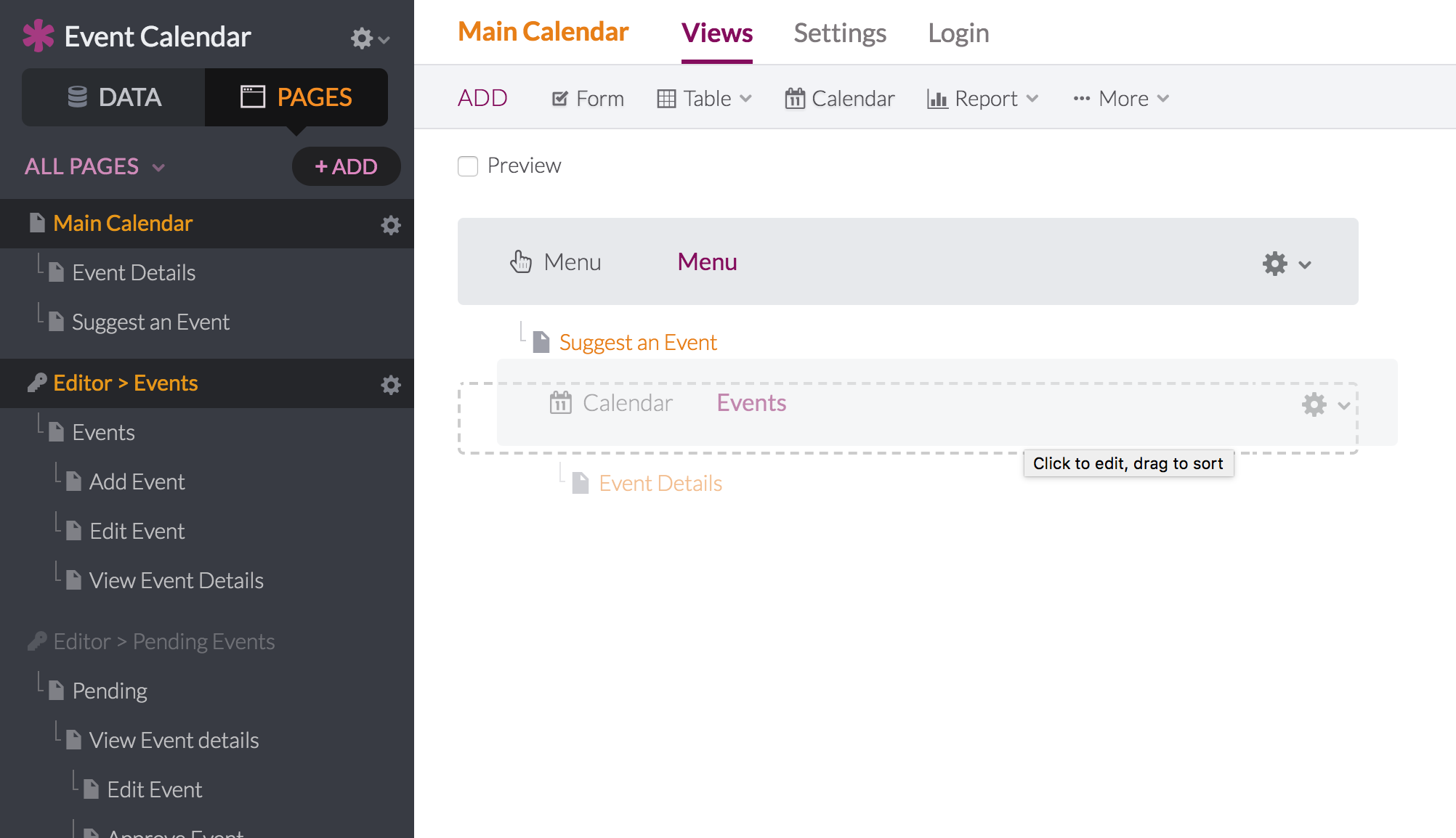Open the Suggest an Event orange link

[638, 342]
